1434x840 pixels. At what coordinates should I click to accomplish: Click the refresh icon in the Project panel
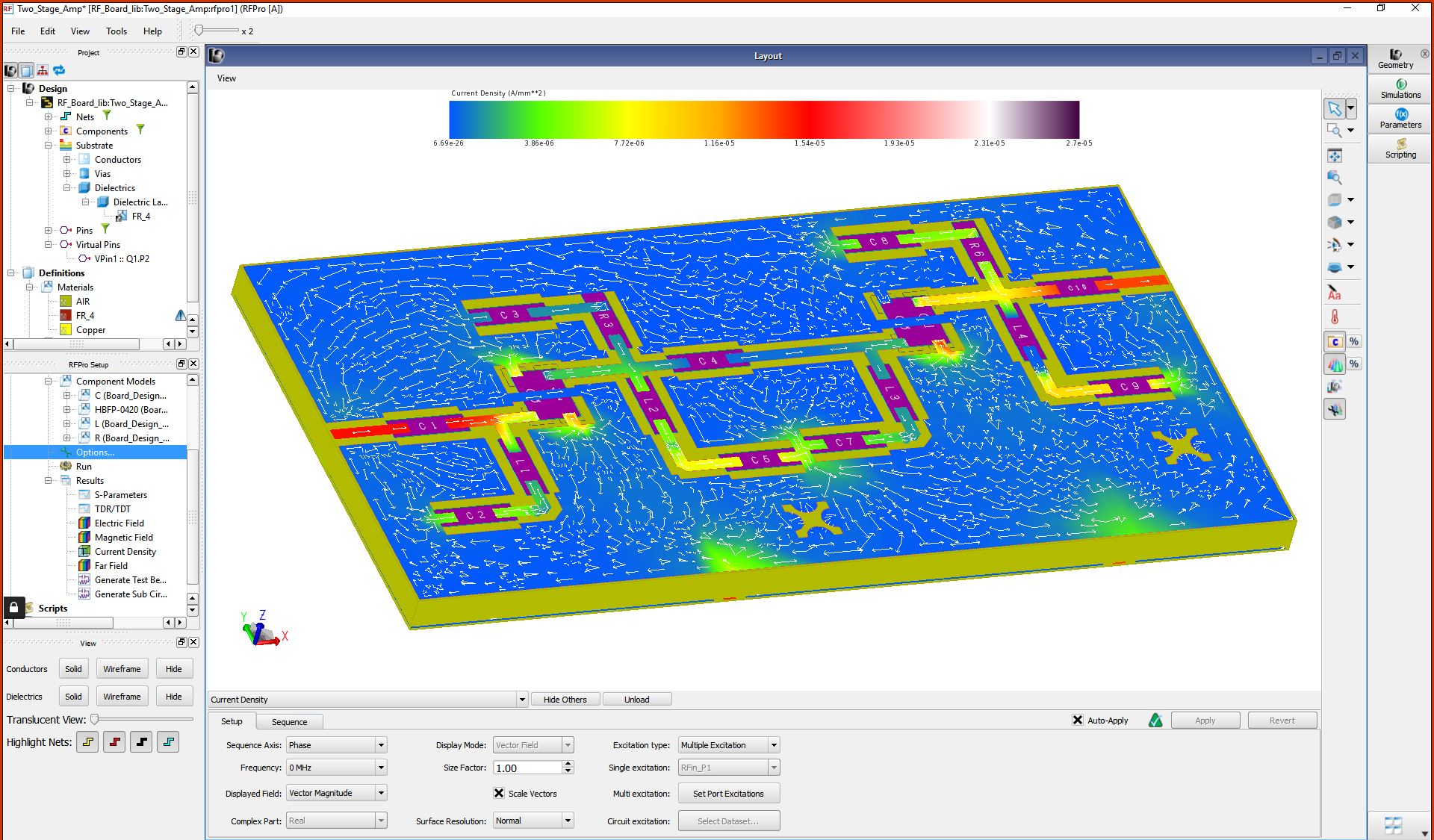[x=58, y=70]
